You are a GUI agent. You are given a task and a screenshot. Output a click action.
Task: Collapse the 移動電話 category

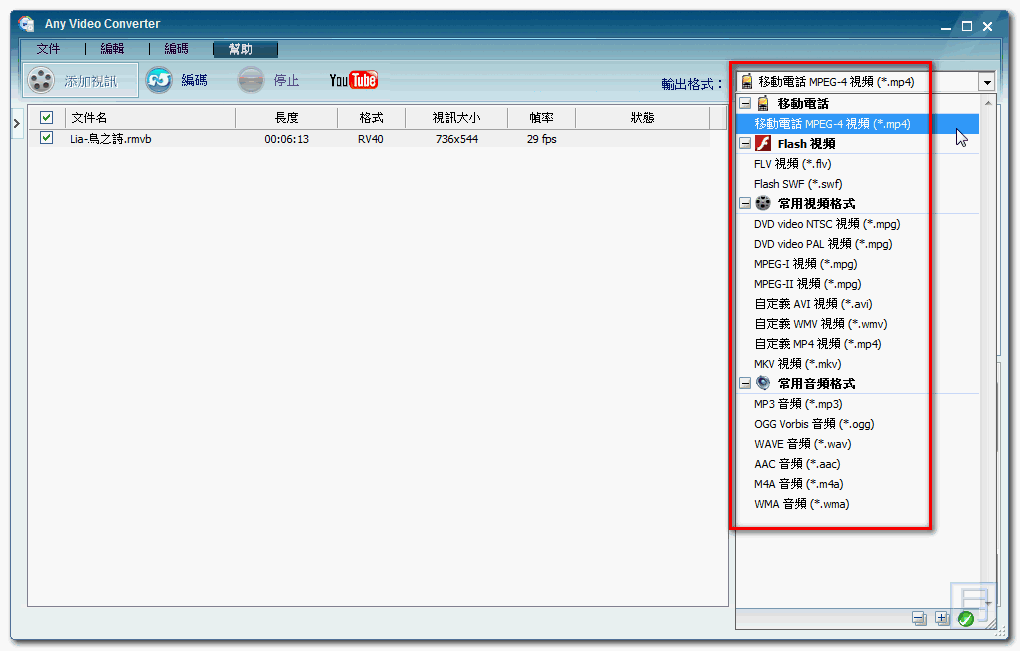745,102
